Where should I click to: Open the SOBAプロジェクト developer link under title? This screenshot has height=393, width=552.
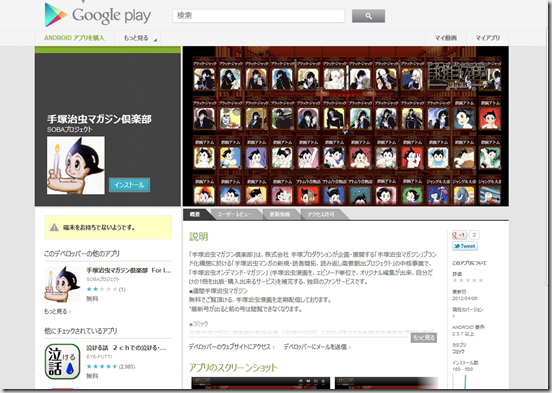click(x=70, y=129)
